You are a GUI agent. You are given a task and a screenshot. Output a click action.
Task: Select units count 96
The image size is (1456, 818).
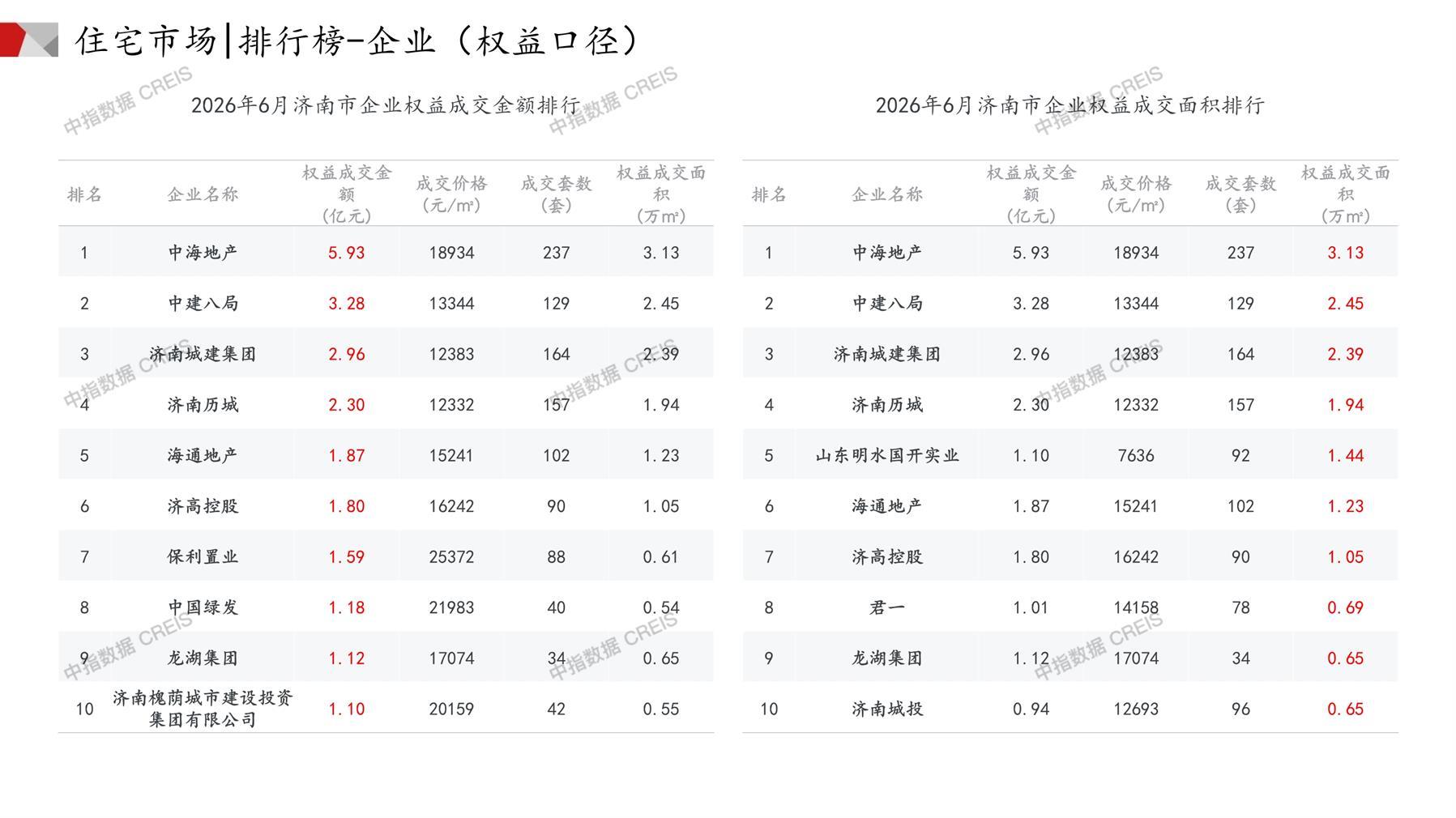[x=1240, y=709]
